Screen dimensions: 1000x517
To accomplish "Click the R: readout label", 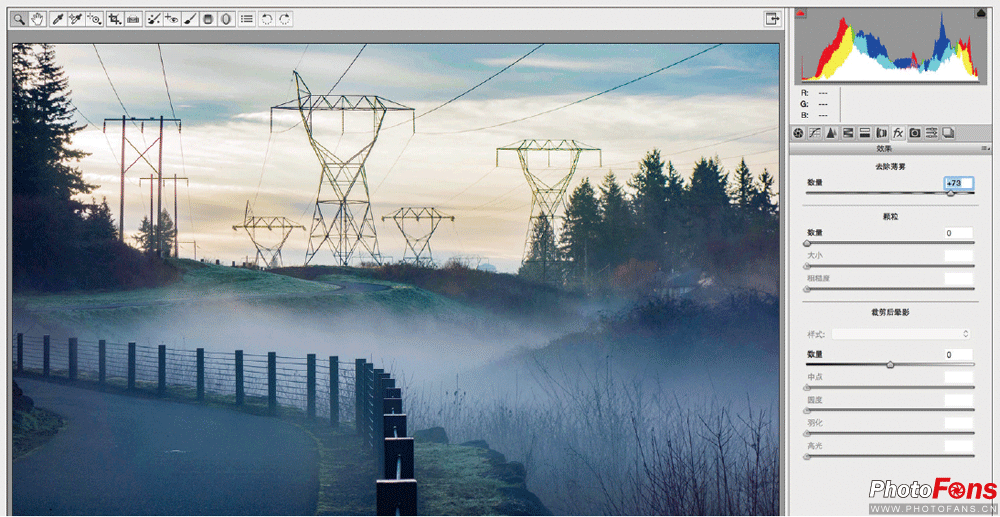I will tap(805, 92).
